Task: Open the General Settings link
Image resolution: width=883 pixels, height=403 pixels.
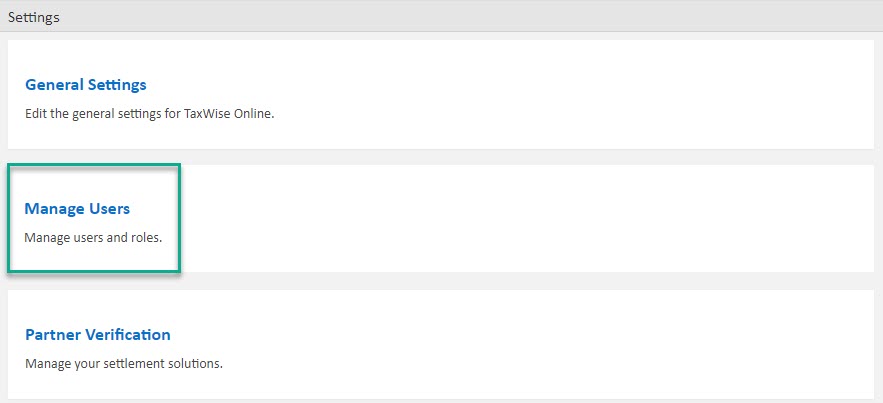Action: point(85,85)
